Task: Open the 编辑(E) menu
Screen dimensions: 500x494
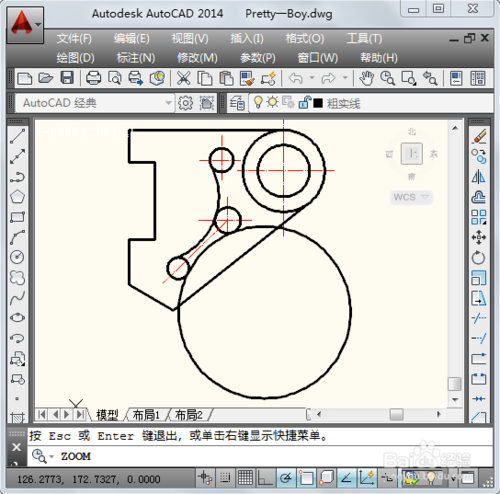Action: pyautogui.click(x=132, y=39)
